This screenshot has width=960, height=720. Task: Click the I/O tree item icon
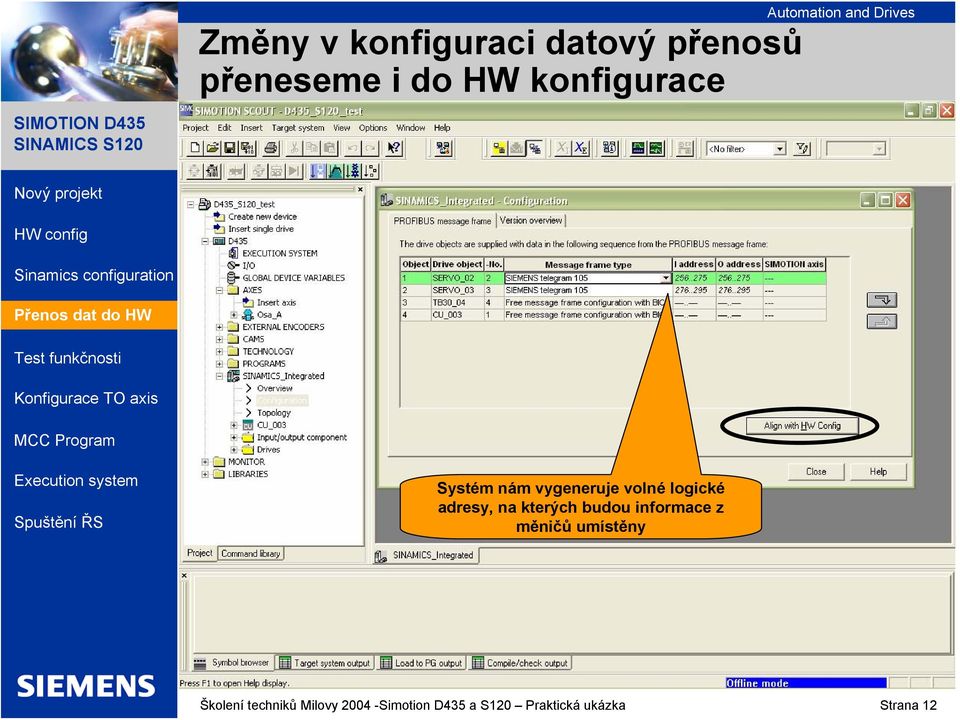tap(233, 265)
